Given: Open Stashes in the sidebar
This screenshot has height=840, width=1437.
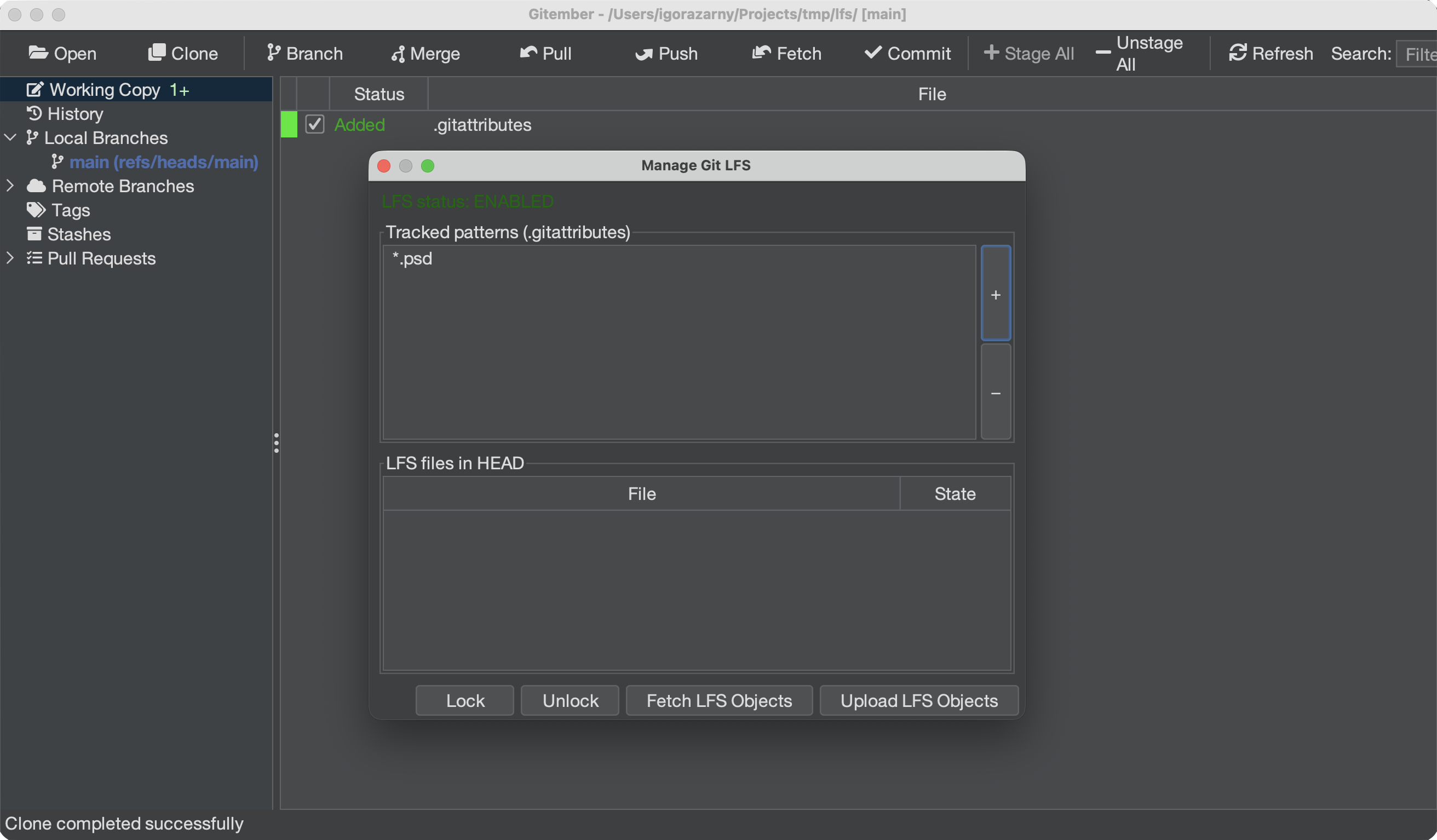Looking at the screenshot, I should 68,234.
